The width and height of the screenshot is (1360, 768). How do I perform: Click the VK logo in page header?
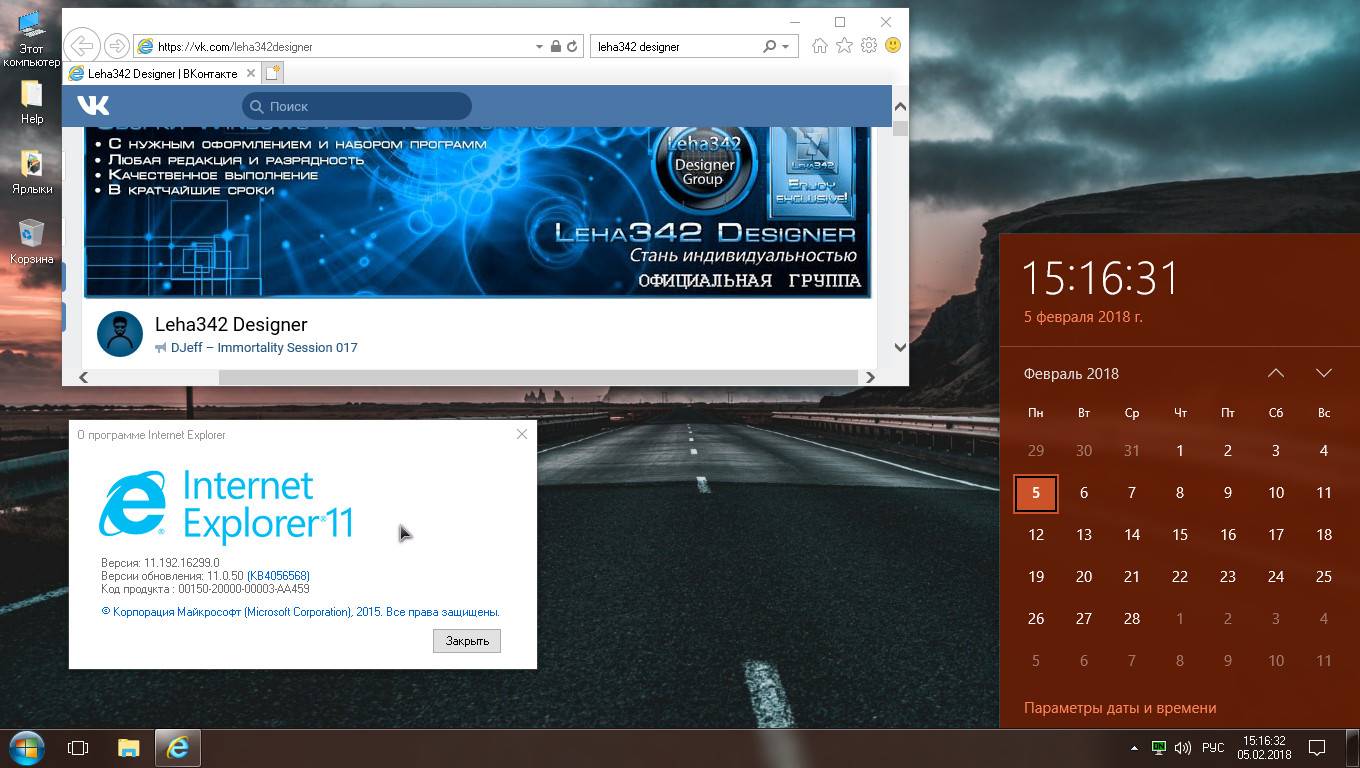point(93,106)
